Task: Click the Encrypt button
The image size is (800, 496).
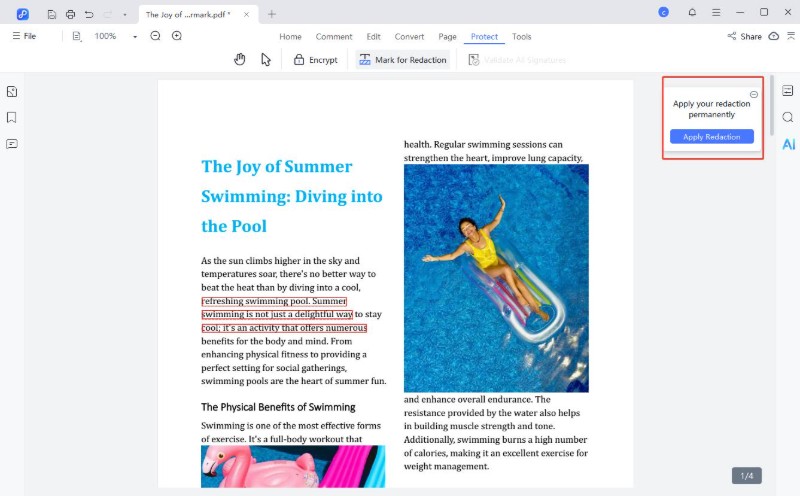Action: tap(316, 60)
